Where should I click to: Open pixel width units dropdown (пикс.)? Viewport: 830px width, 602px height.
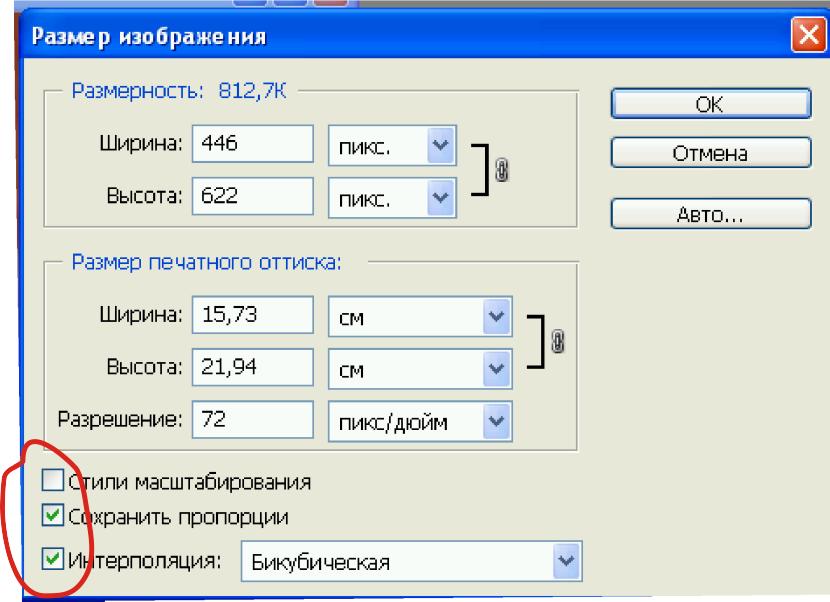[x=392, y=146]
